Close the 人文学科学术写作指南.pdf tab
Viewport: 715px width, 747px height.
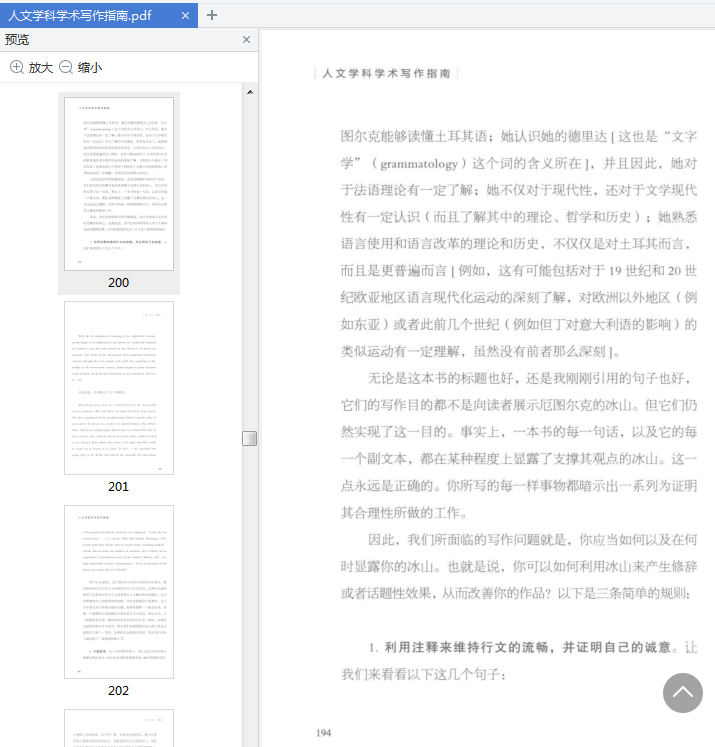185,15
